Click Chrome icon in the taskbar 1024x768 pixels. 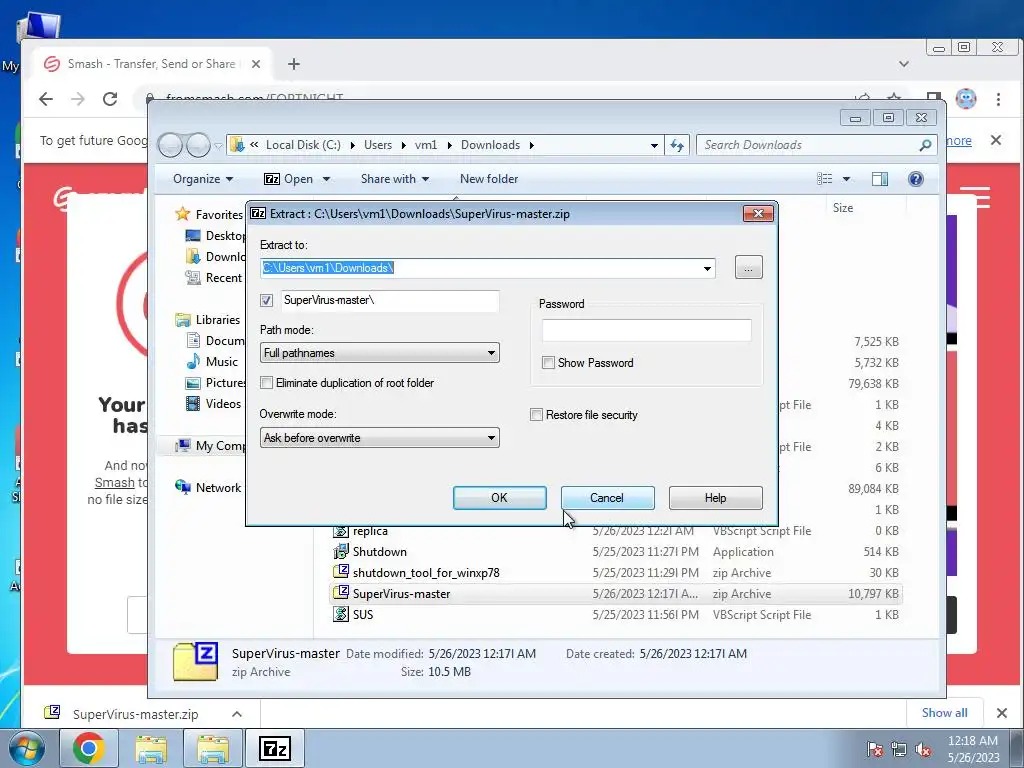(88, 748)
